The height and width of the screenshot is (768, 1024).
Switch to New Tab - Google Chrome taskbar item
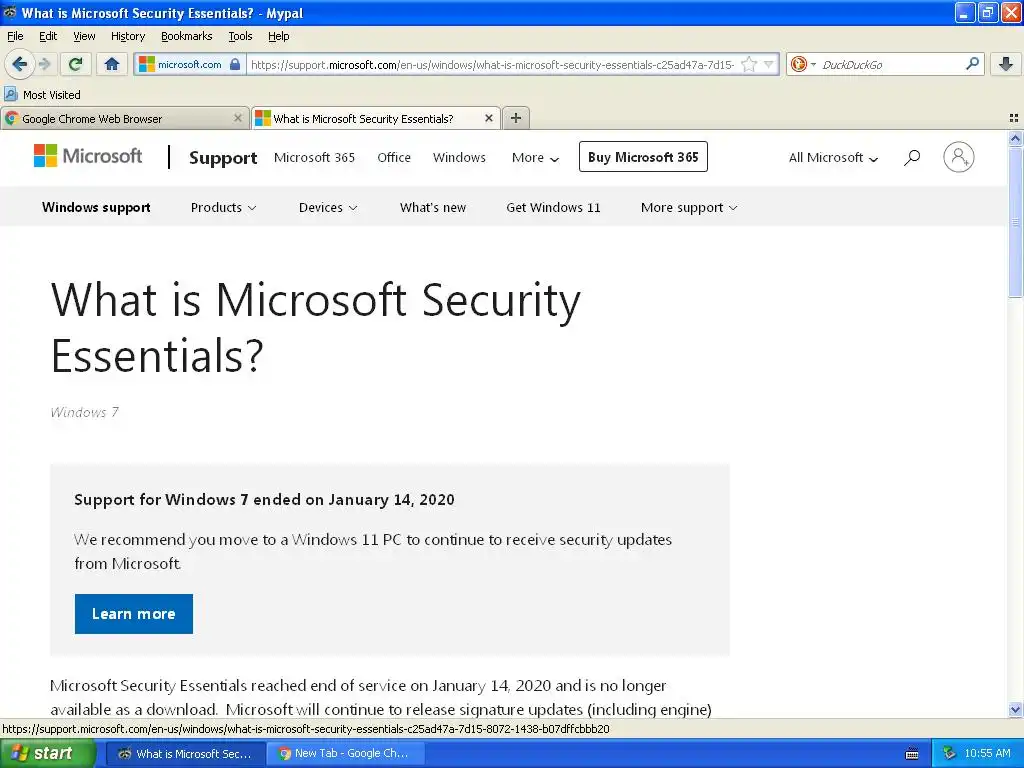click(x=347, y=754)
